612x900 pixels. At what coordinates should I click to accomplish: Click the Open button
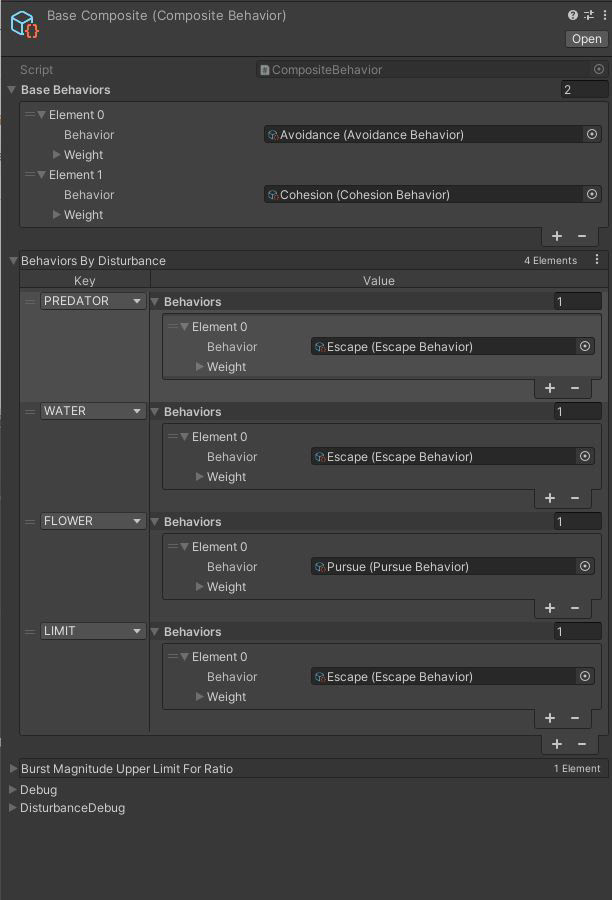(x=586, y=39)
